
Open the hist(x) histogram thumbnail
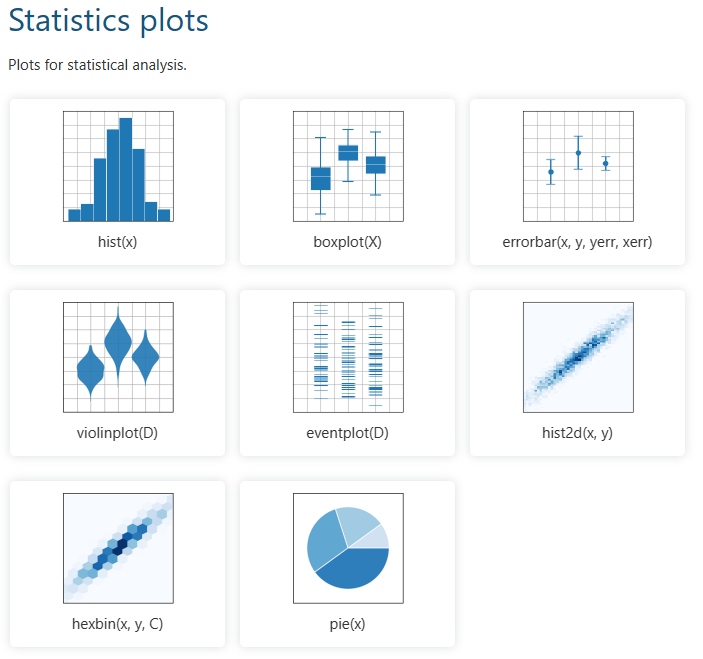tap(118, 166)
